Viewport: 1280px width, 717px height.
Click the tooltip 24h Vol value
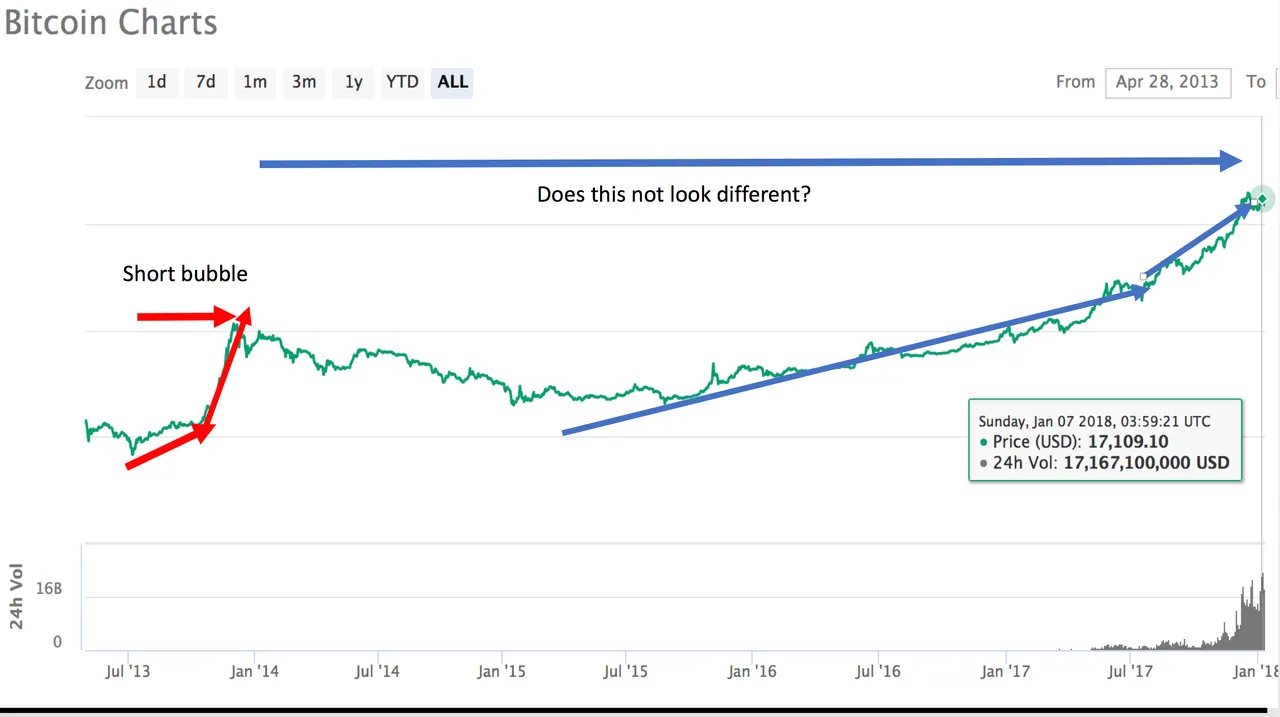tap(1146, 463)
